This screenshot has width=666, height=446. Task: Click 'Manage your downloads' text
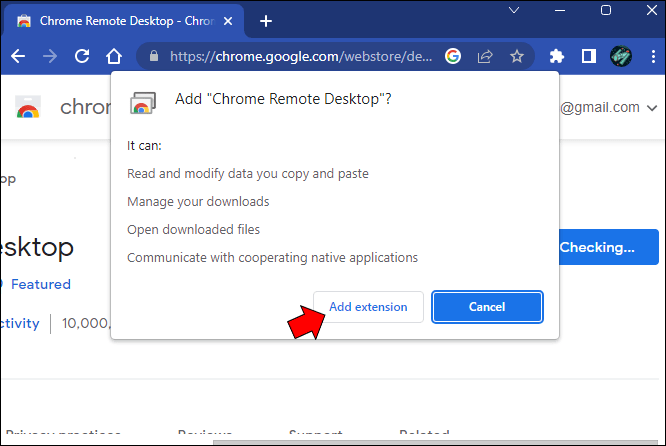pos(198,201)
